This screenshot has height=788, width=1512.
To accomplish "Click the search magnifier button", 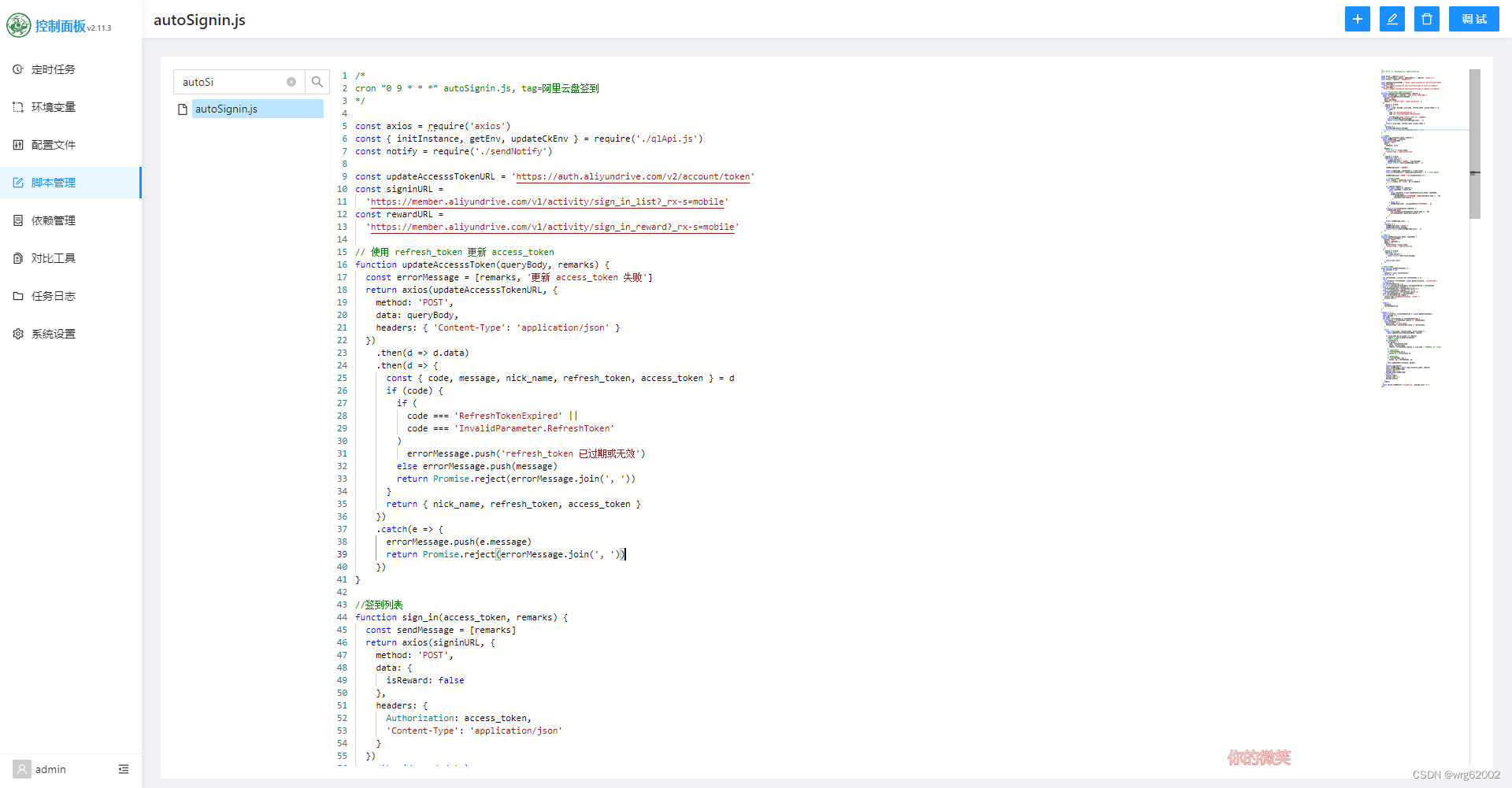I will coord(317,82).
